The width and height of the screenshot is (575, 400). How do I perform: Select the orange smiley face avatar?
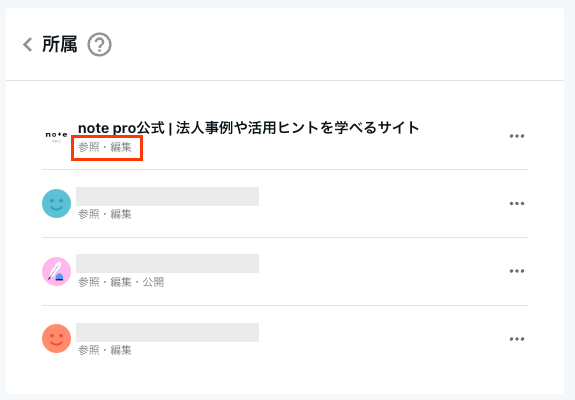pyautogui.click(x=56, y=338)
